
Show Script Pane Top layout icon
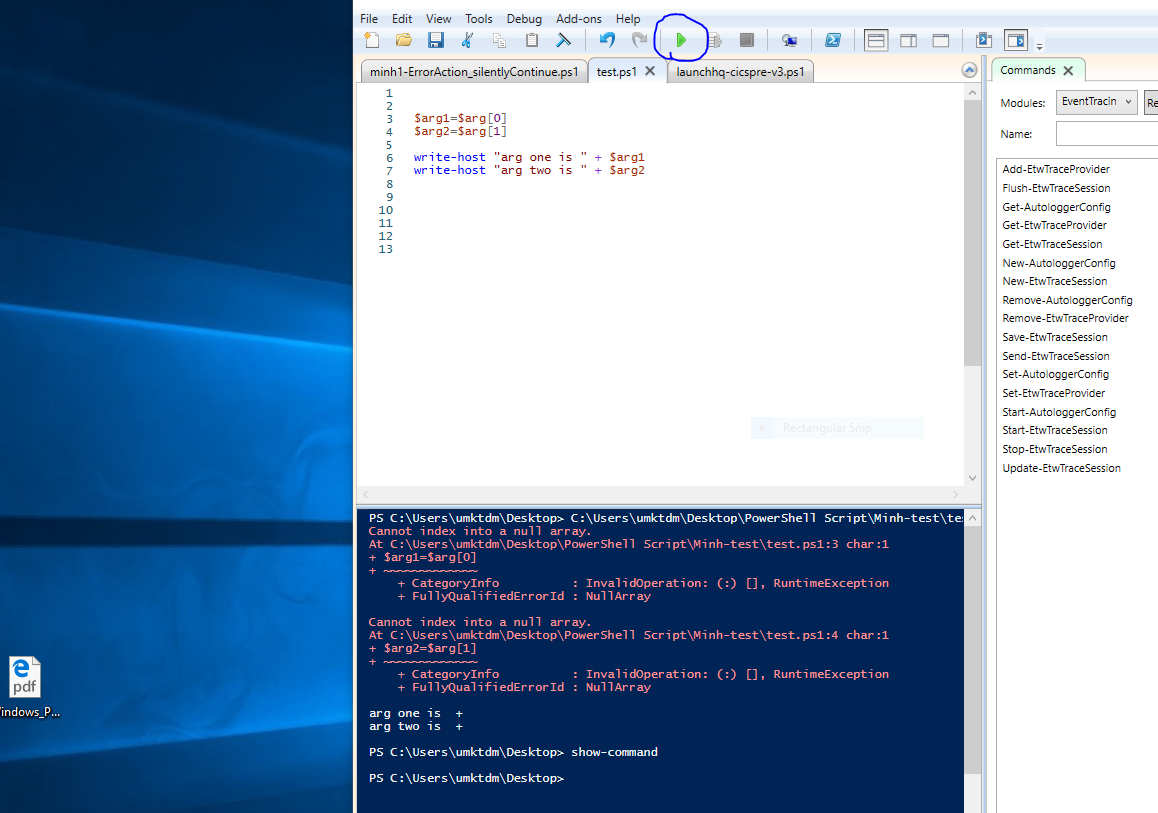[x=876, y=40]
